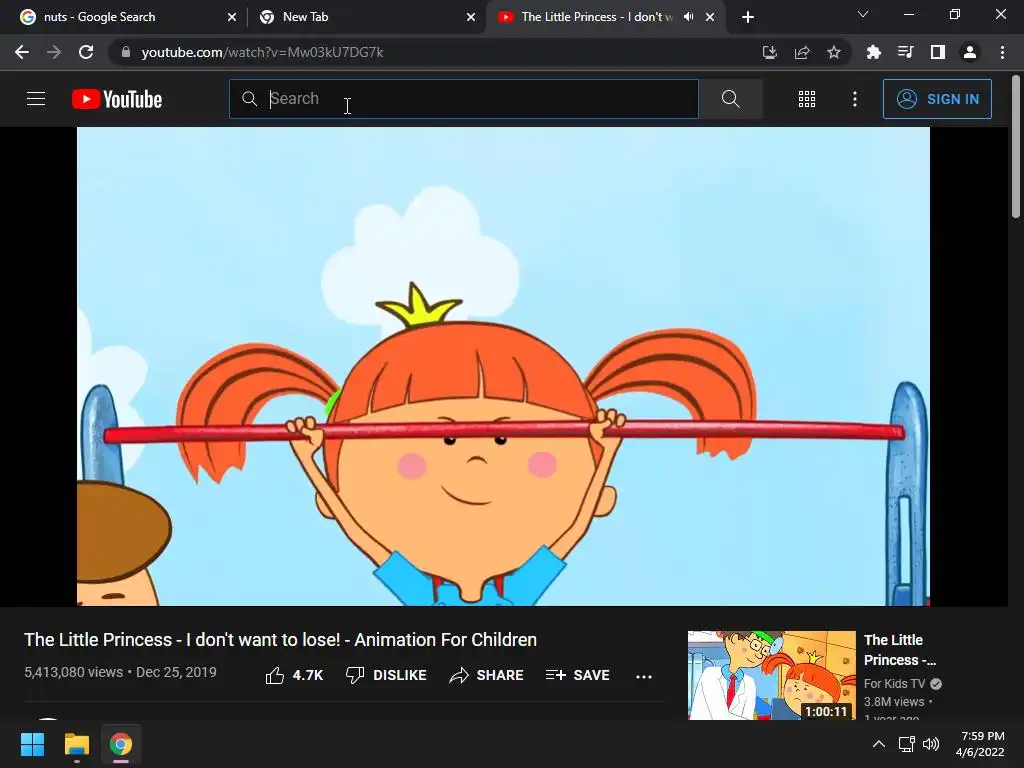
Task: Close the 'nuts - Google Search' tab
Action: coord(232,17)
